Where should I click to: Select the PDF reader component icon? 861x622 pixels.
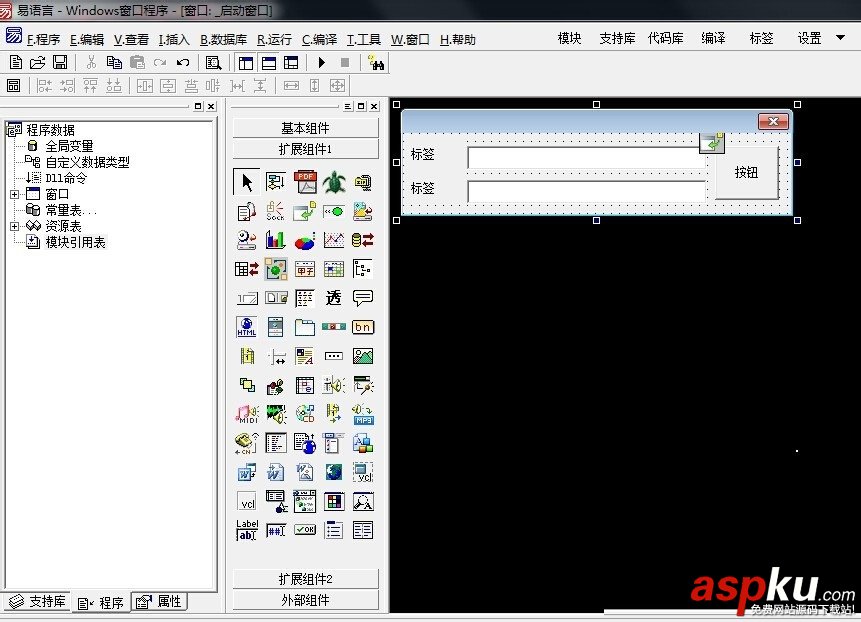coord(305,182)
